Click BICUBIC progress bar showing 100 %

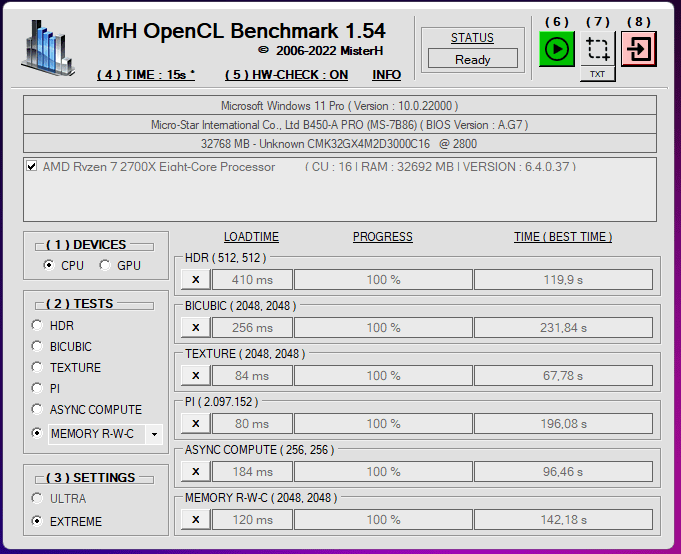383,327
